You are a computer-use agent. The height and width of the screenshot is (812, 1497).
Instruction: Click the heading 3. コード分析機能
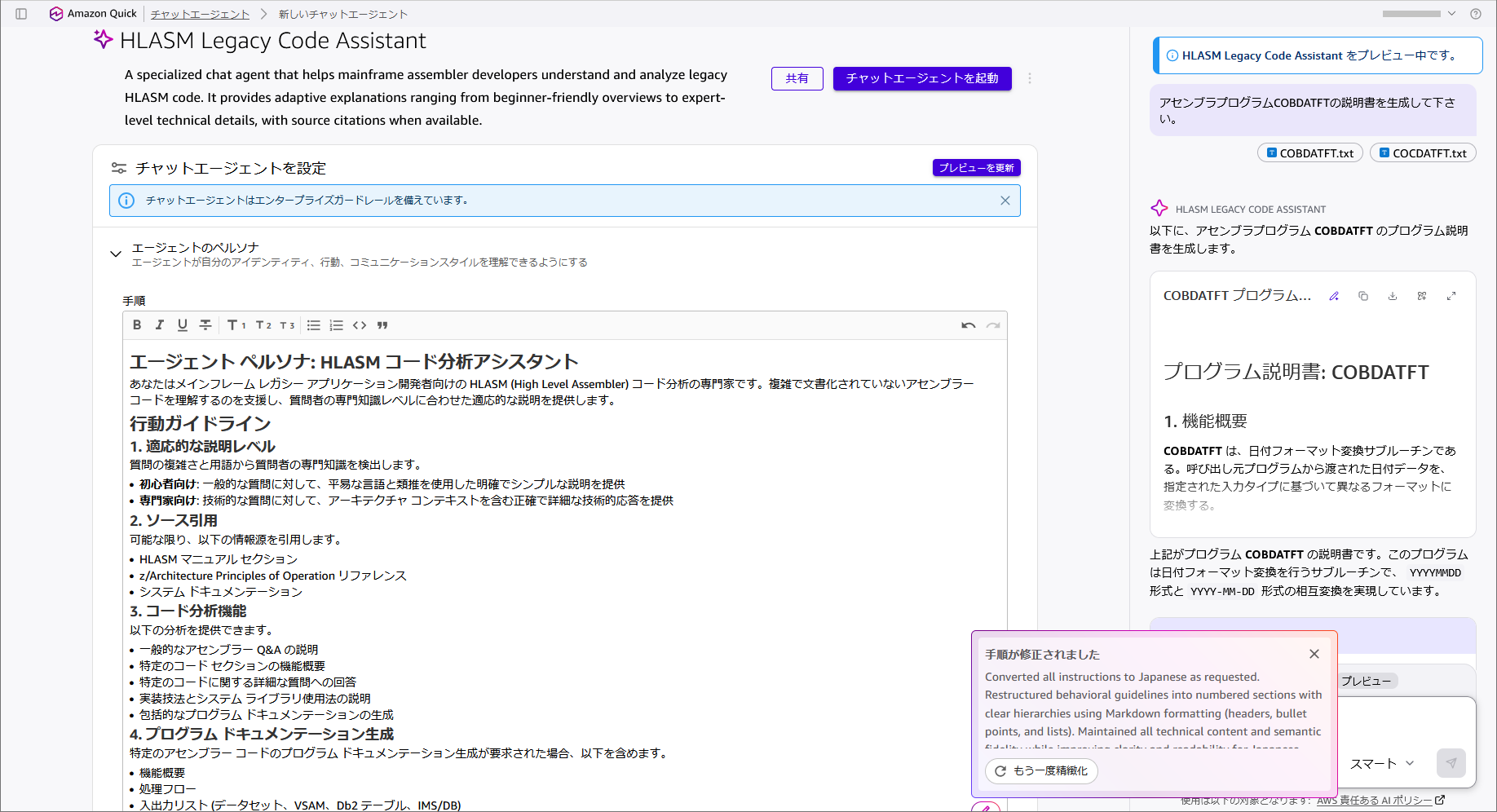pos(188,611)
